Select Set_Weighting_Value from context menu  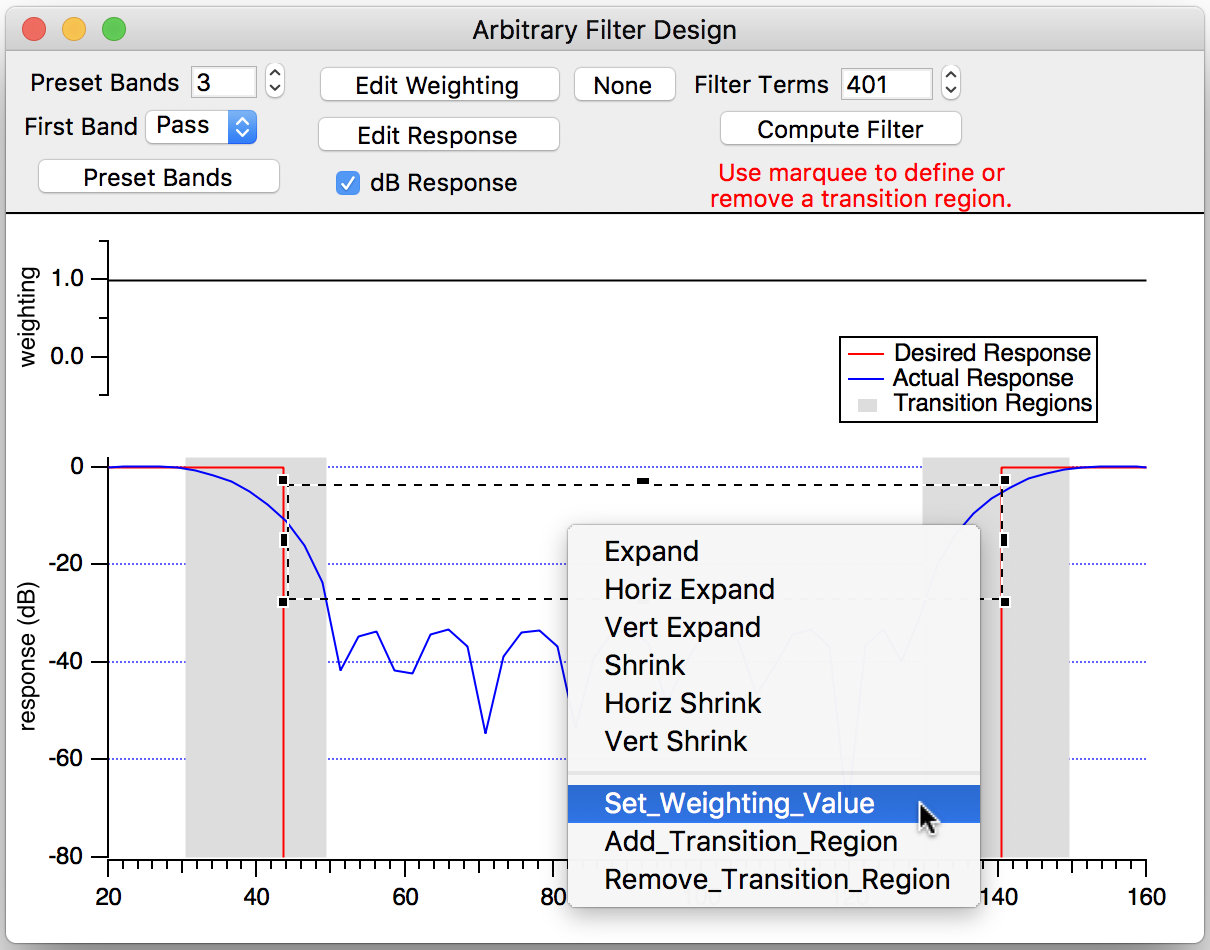coord(740,804)
